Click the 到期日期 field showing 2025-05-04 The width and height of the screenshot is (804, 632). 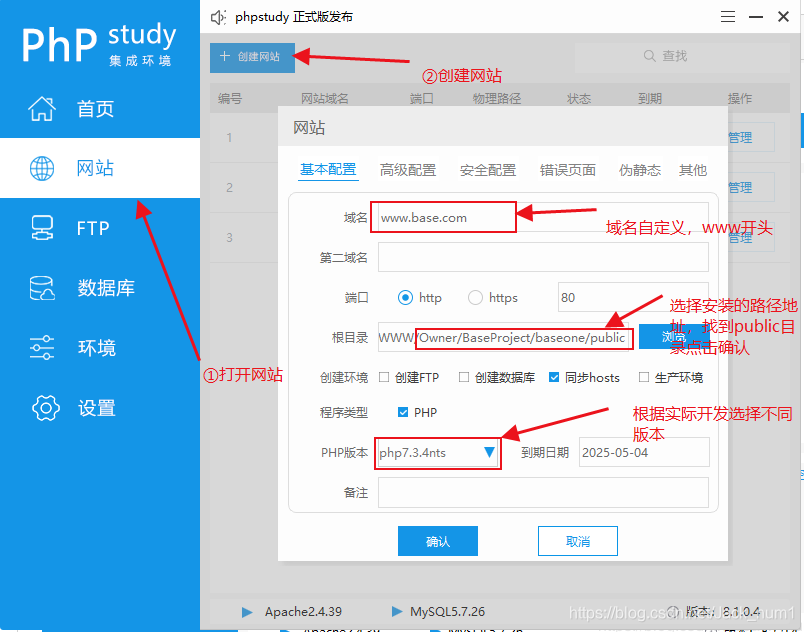pyautogui.click(x=644, y=452)
